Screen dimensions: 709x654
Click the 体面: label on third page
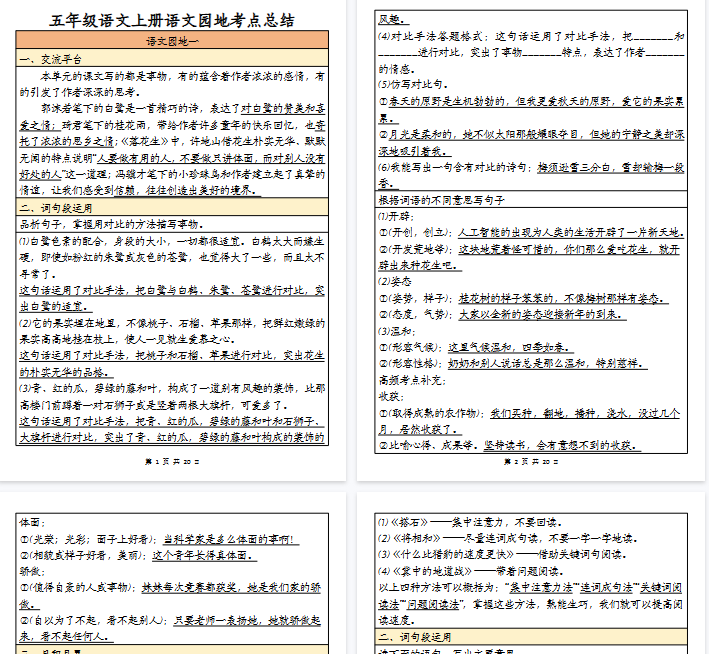tap(33, 522)
